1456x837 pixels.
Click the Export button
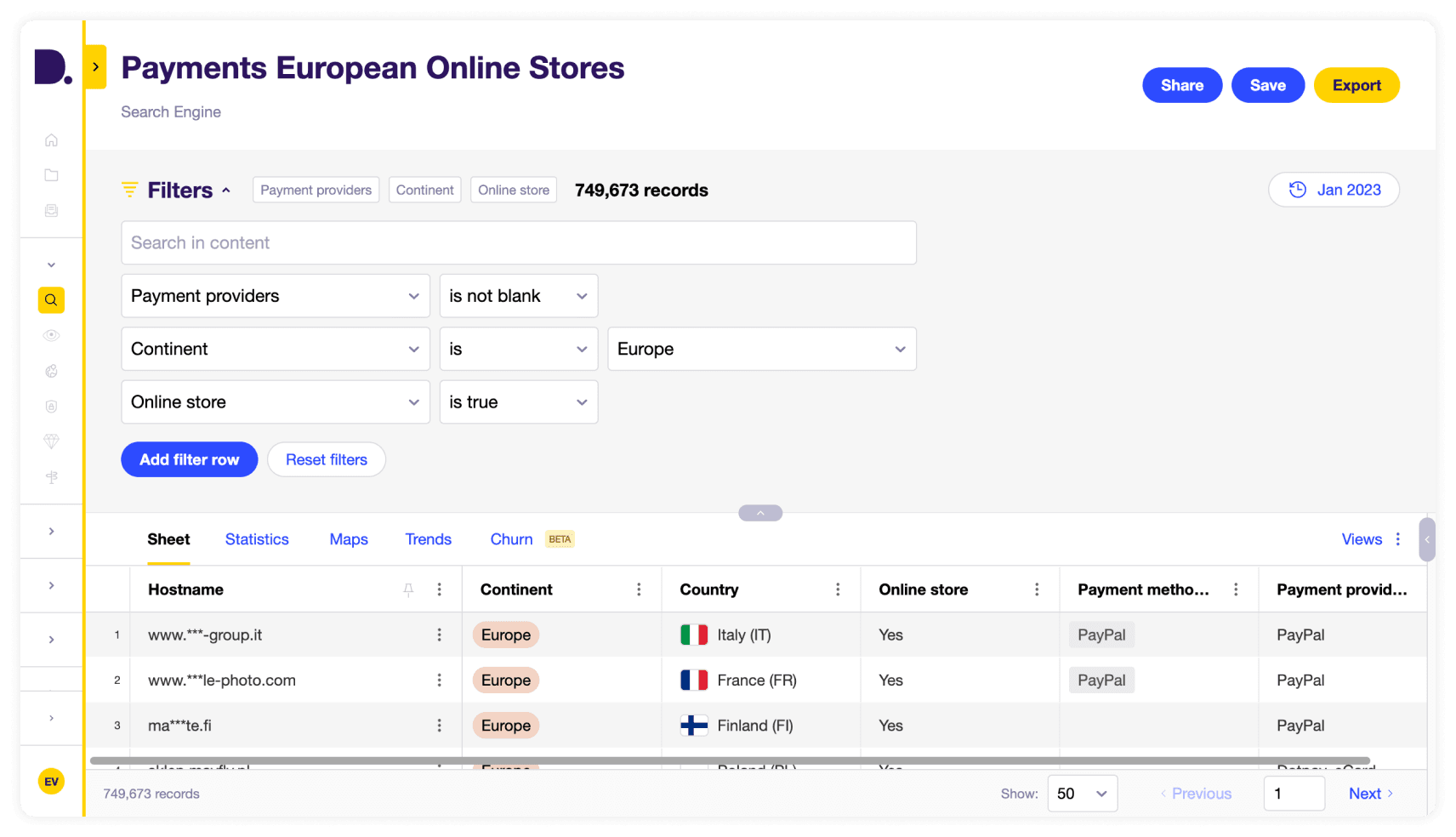1356,85
